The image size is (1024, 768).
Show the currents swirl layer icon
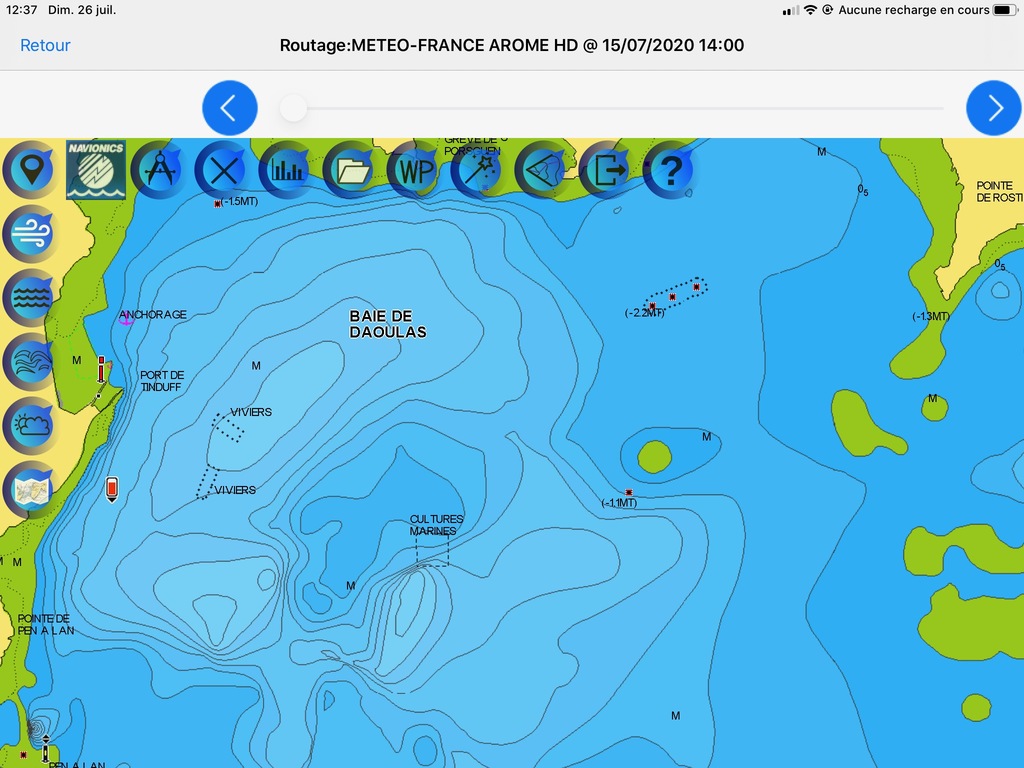click(x=30, y=361)
